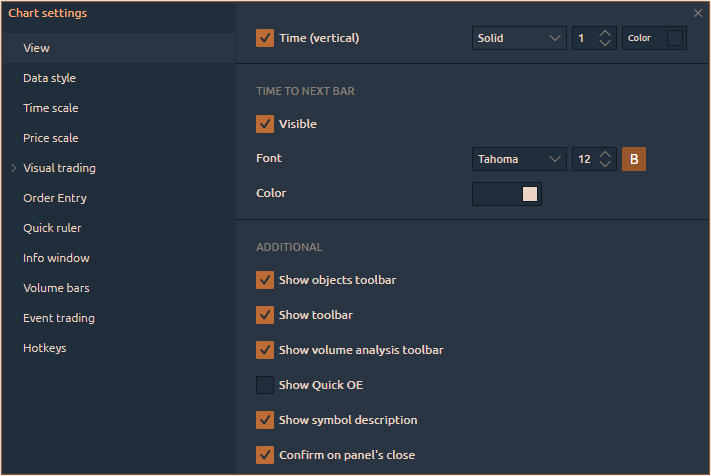Uncheck the Time (vertical) checkbox

[265, 38]
